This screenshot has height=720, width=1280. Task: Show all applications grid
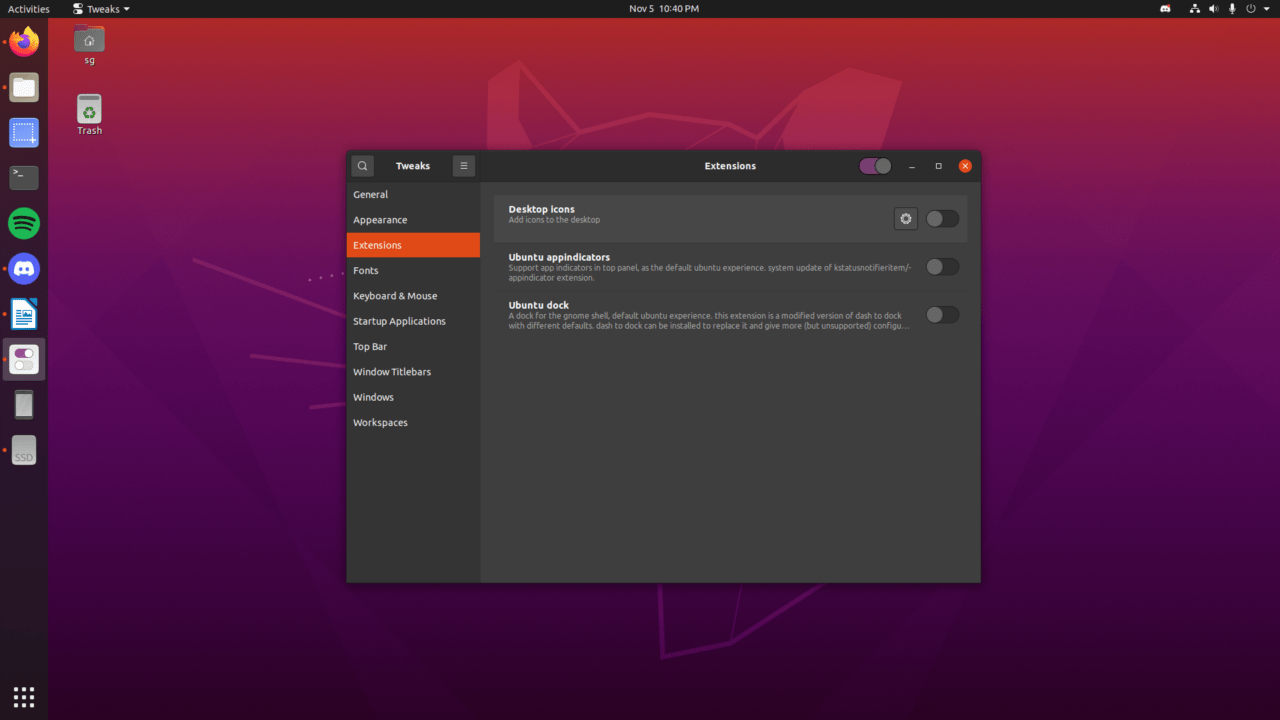[24, 696]
